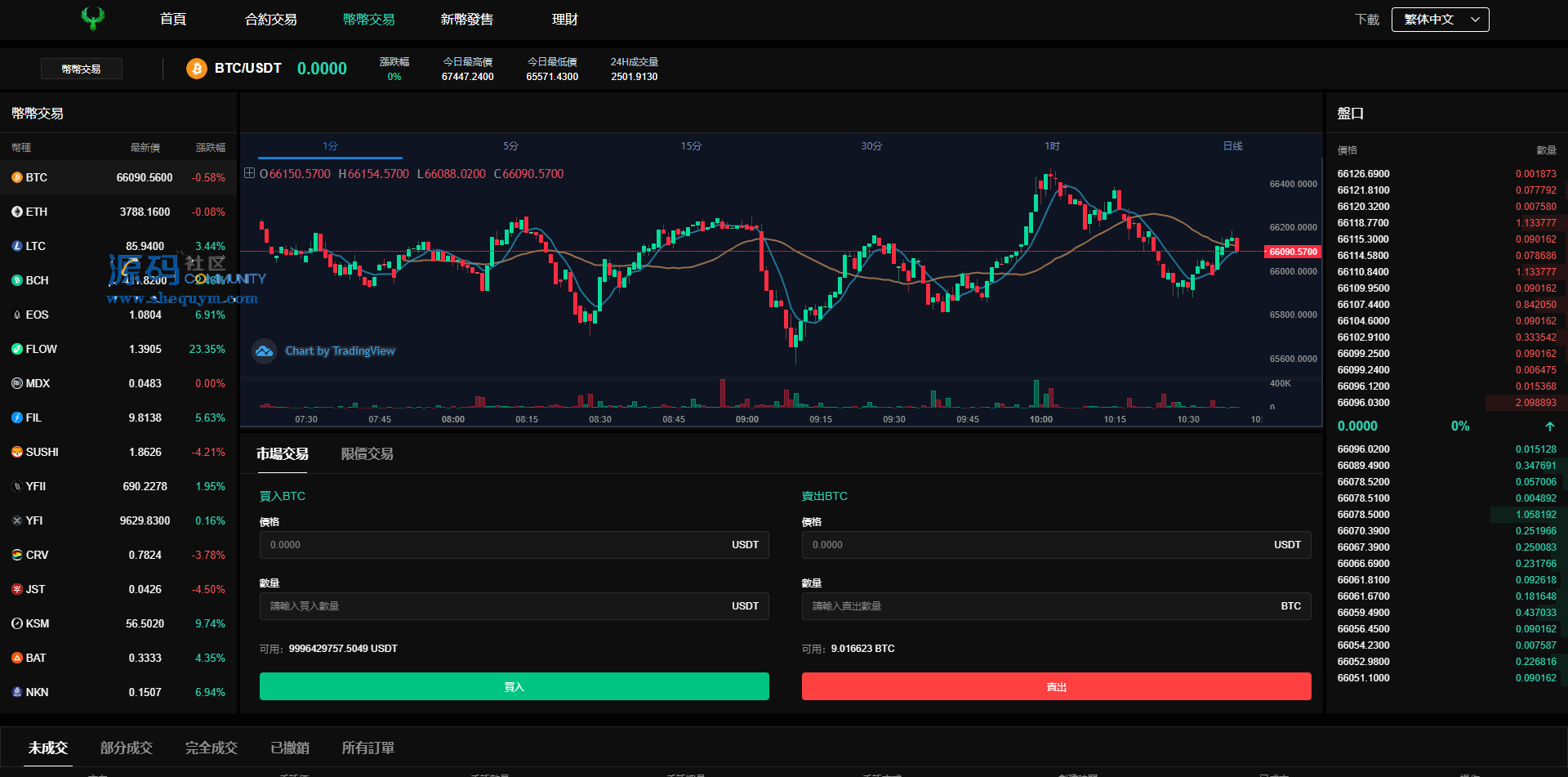Select the 30分 chart interval tab
Screen dimensions: 1568x777
[x=871, y=146]
